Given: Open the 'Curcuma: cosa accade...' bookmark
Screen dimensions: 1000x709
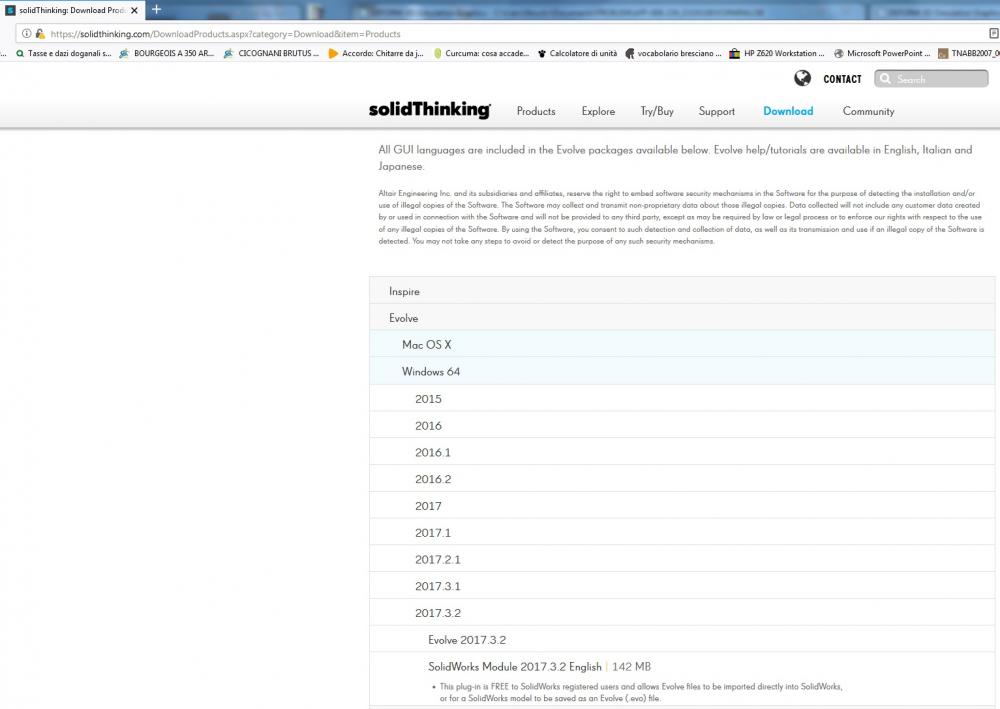Looking at the screenshot, I should tap(481, 54).
